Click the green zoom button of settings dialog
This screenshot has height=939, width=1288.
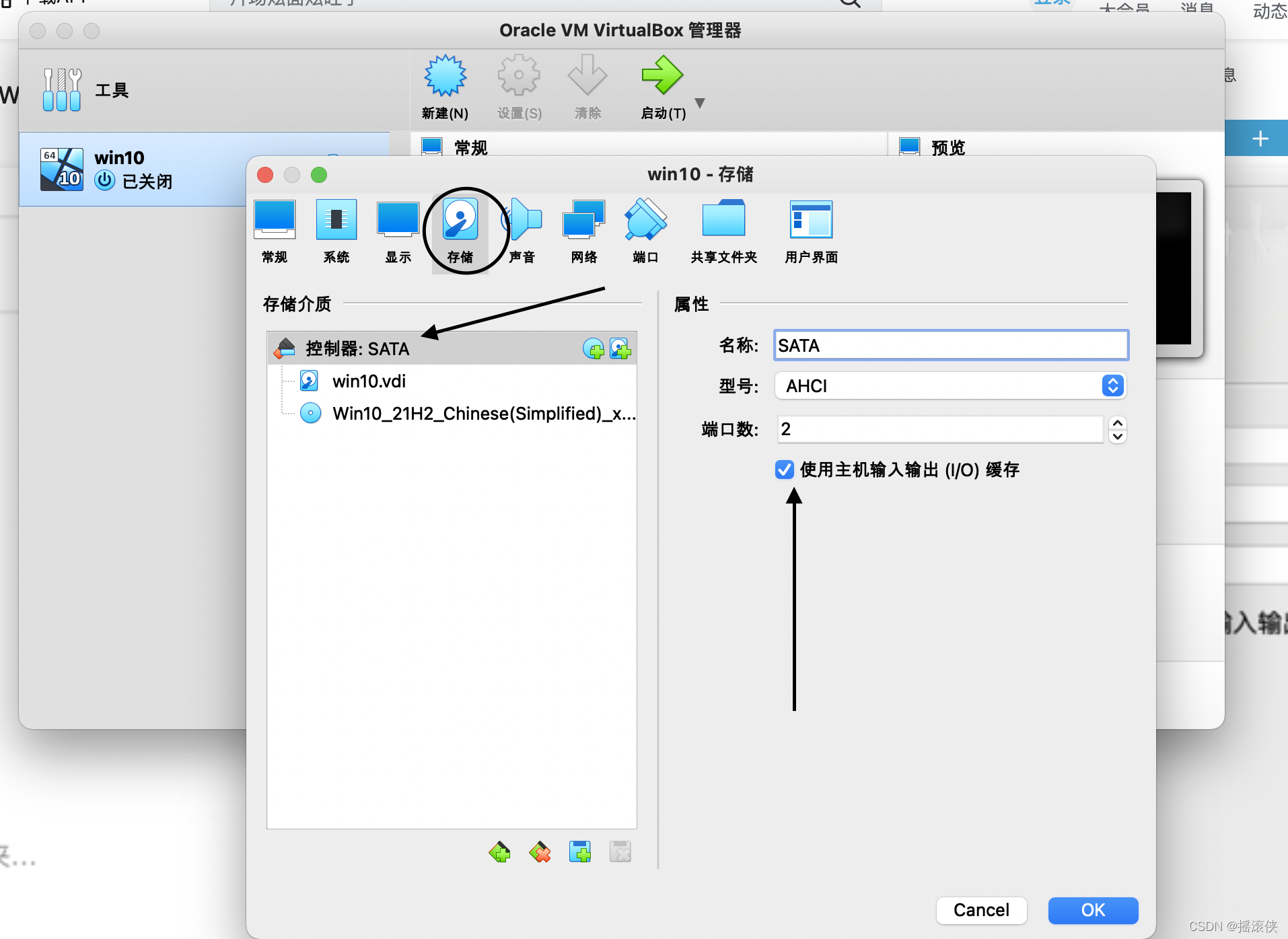point(319,175)
